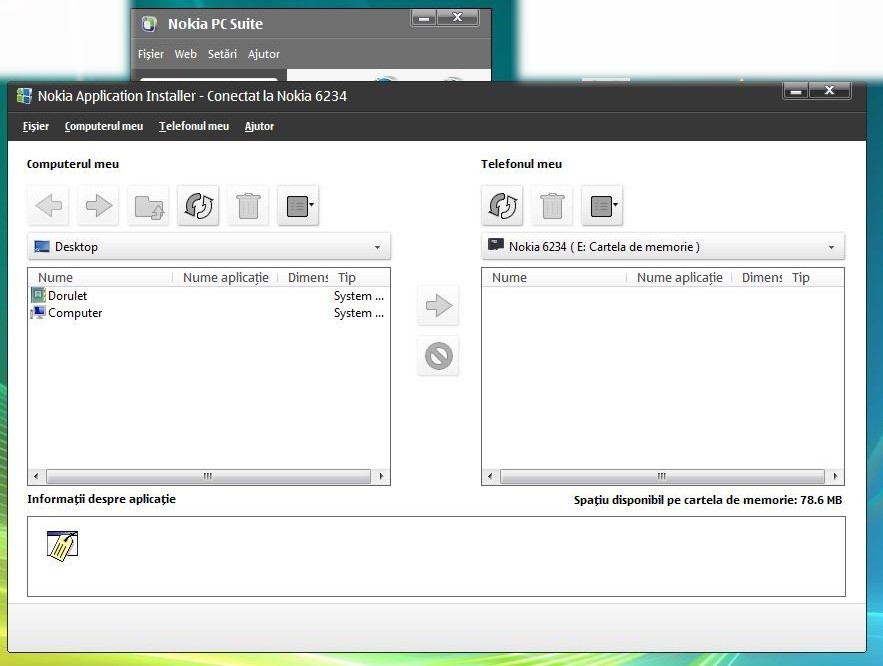
Task: Click the 'System ...' type of Dorulet row
Action: click(359, 296)
